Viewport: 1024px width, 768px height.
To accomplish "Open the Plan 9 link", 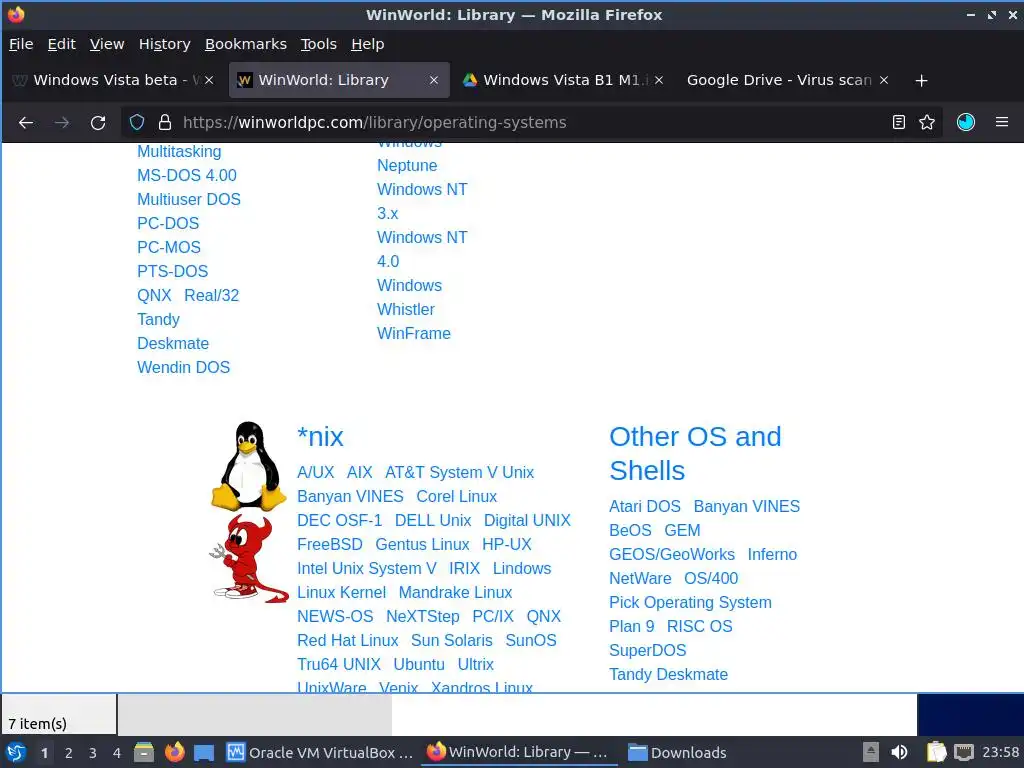I will click(x=632, y=626).
